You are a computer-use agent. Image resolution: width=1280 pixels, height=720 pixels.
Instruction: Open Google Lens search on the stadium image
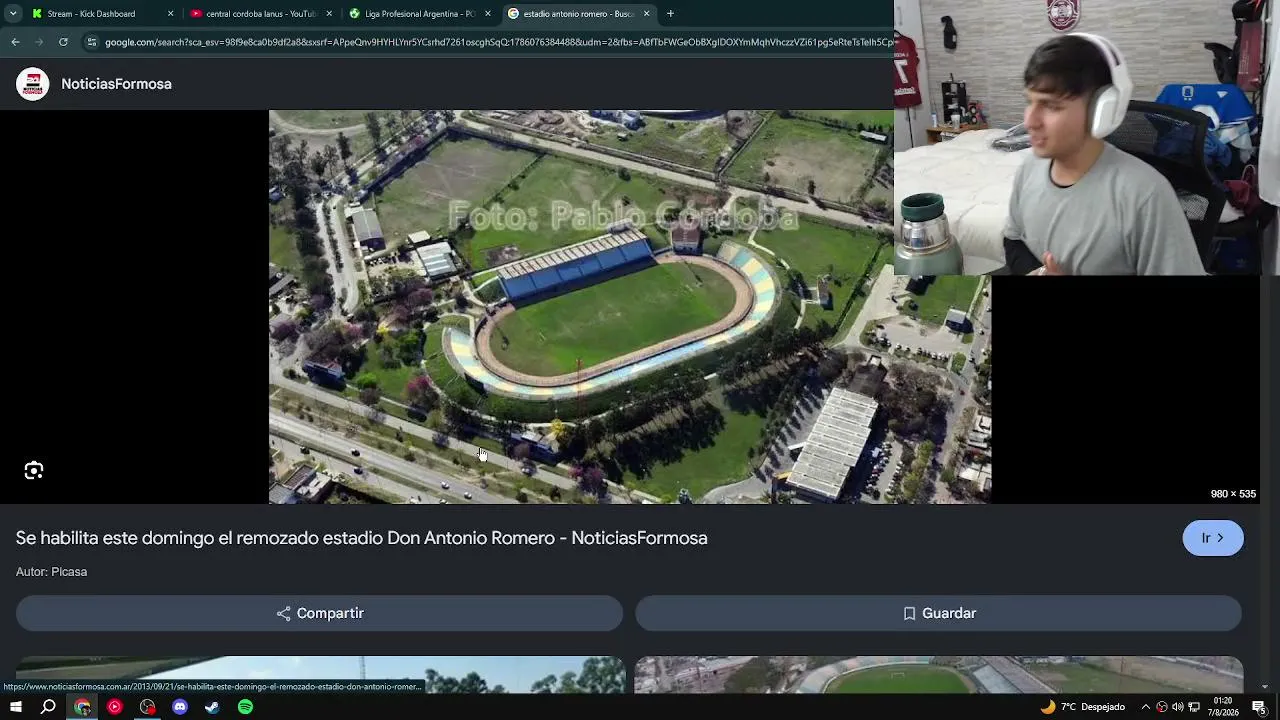click(34, 471)
